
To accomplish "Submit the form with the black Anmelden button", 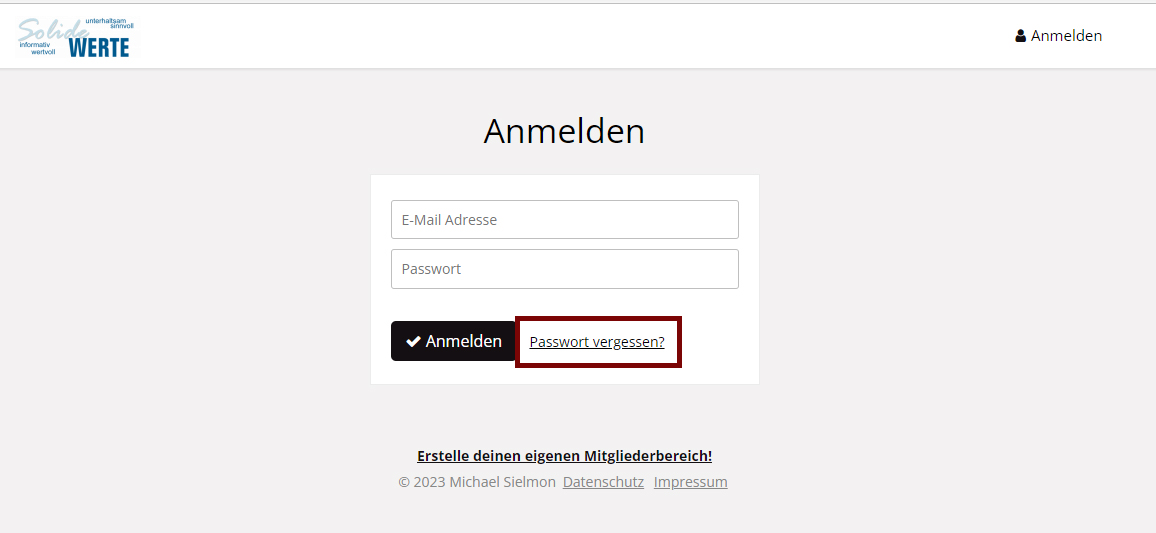I will 453,341.
